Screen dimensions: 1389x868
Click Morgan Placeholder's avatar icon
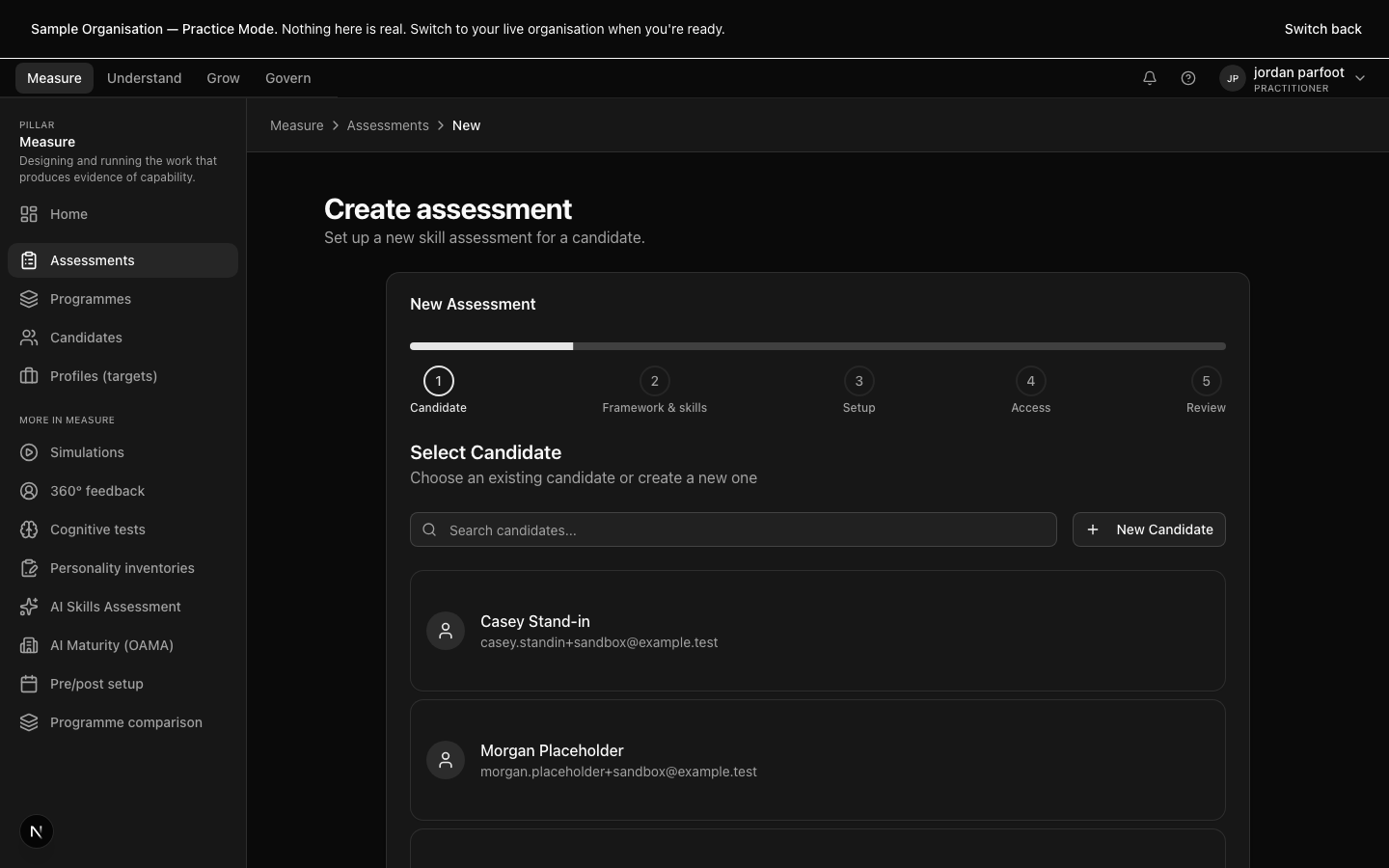(446, 760)
